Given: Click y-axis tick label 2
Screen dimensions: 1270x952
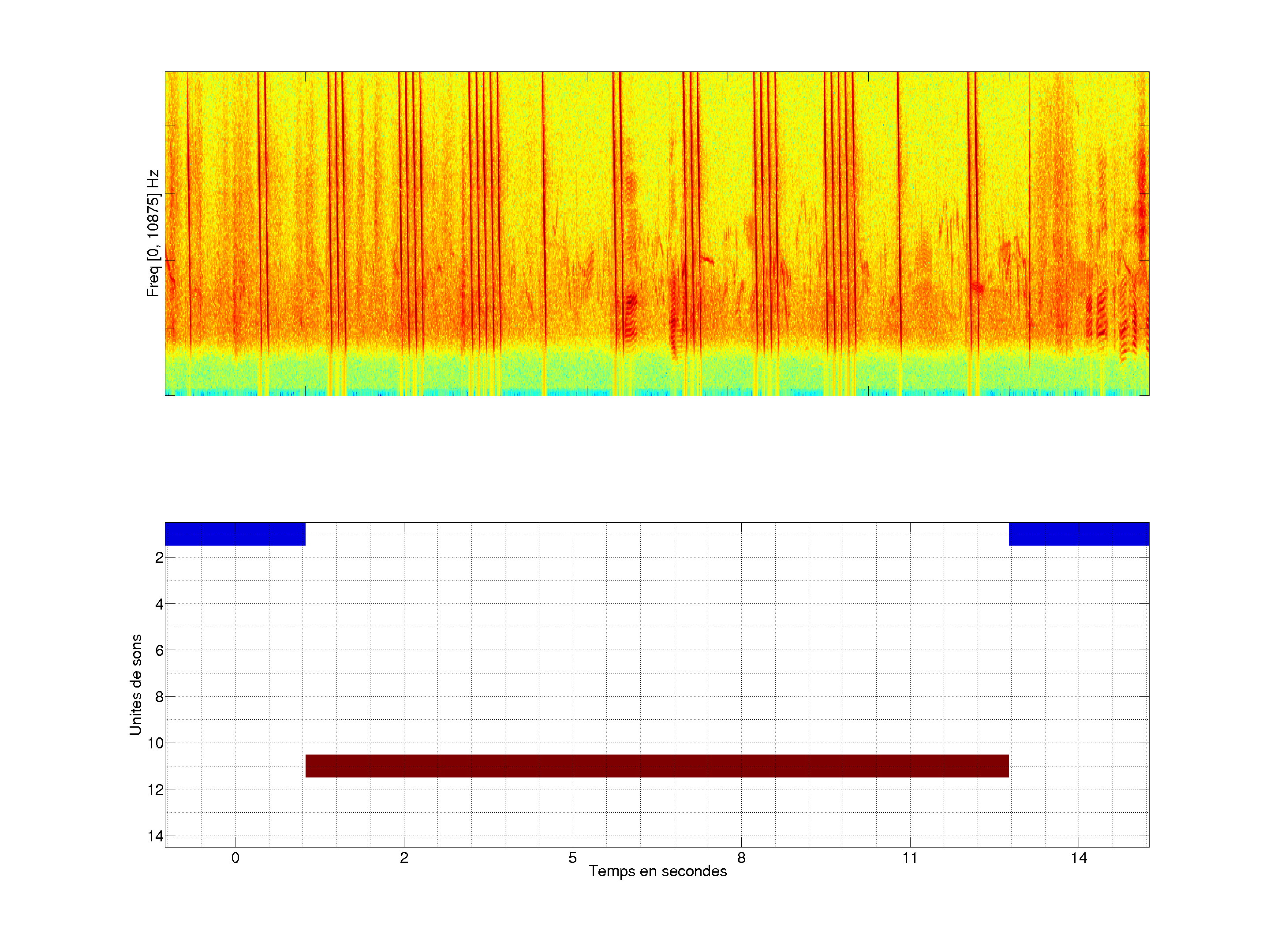Looking at the screenshot, I should click(159, 558).
